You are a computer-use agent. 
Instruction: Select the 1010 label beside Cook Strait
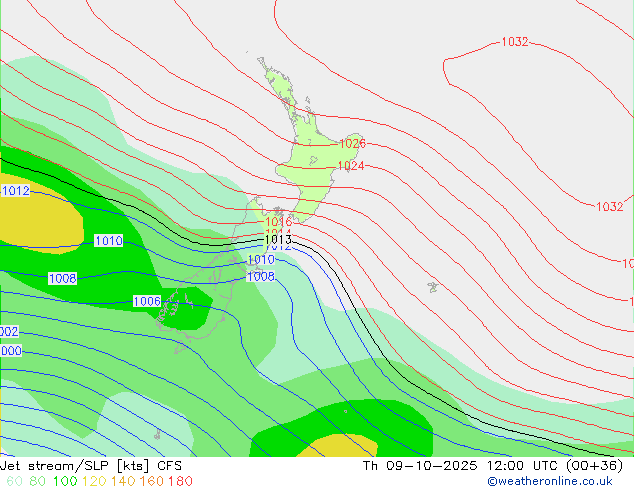pyautogui.click(x=261, y=260)
